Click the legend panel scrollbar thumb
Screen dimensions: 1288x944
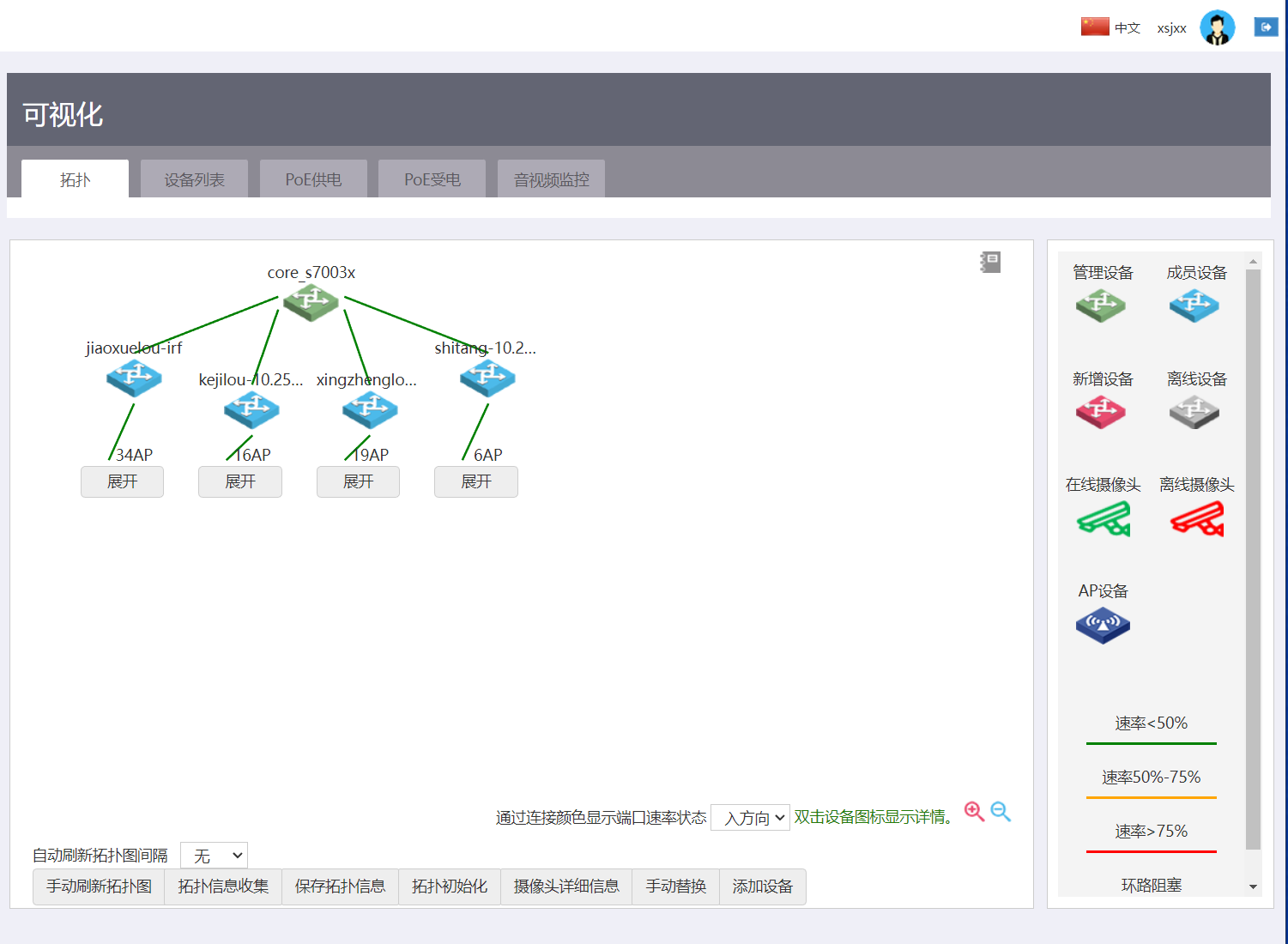(x=1253, y=560)
